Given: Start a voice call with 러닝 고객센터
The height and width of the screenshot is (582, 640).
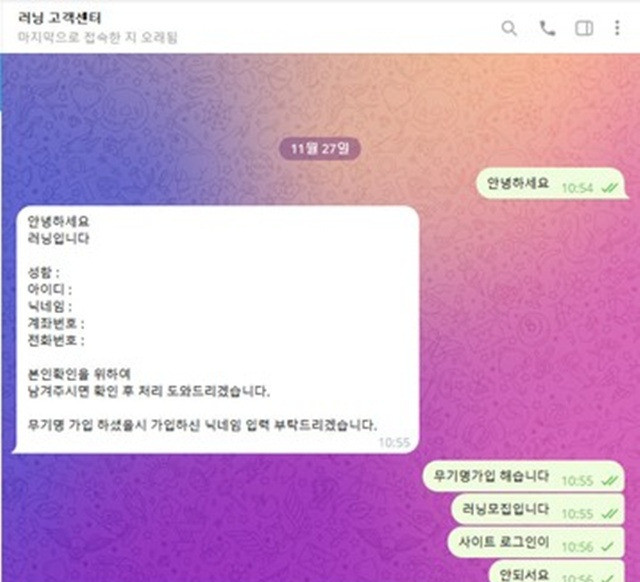Looking at the screenshot, I should click(x=547, y=29).
